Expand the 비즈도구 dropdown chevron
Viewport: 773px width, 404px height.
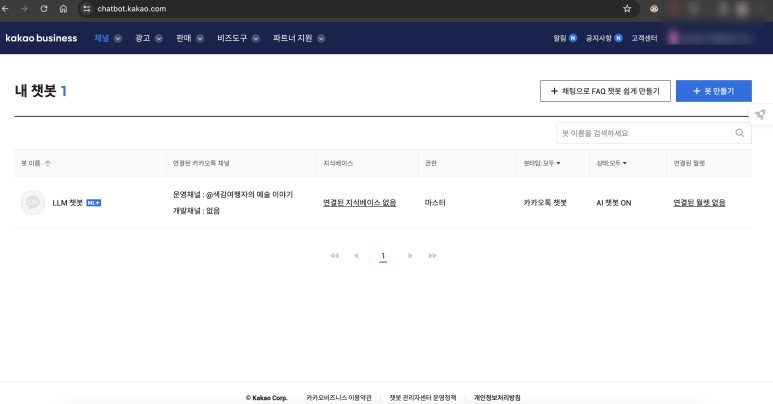tap(256, 38)
